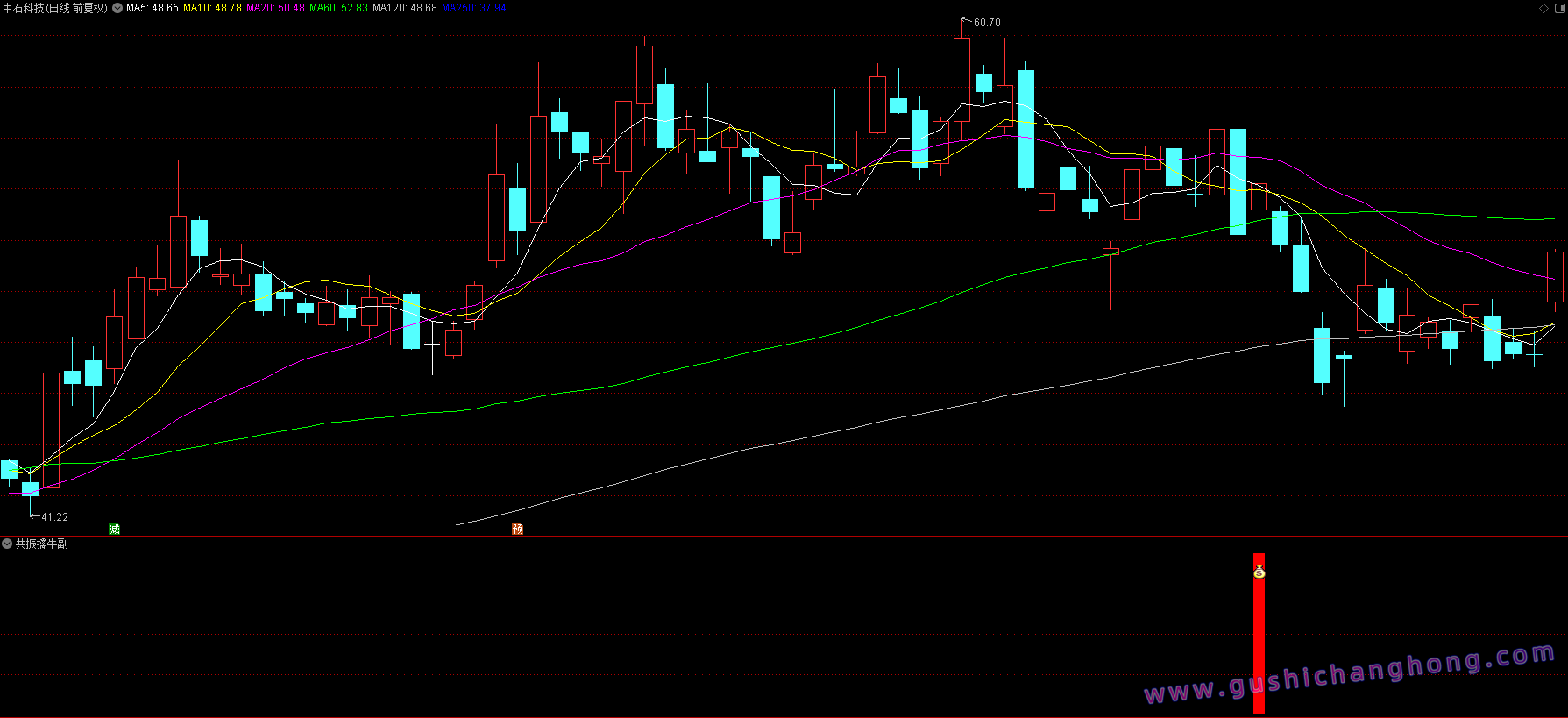This screenshot has height=718, width=1568.
Task: Select the magenta MA20: 50.48 label
Action: 275,8
